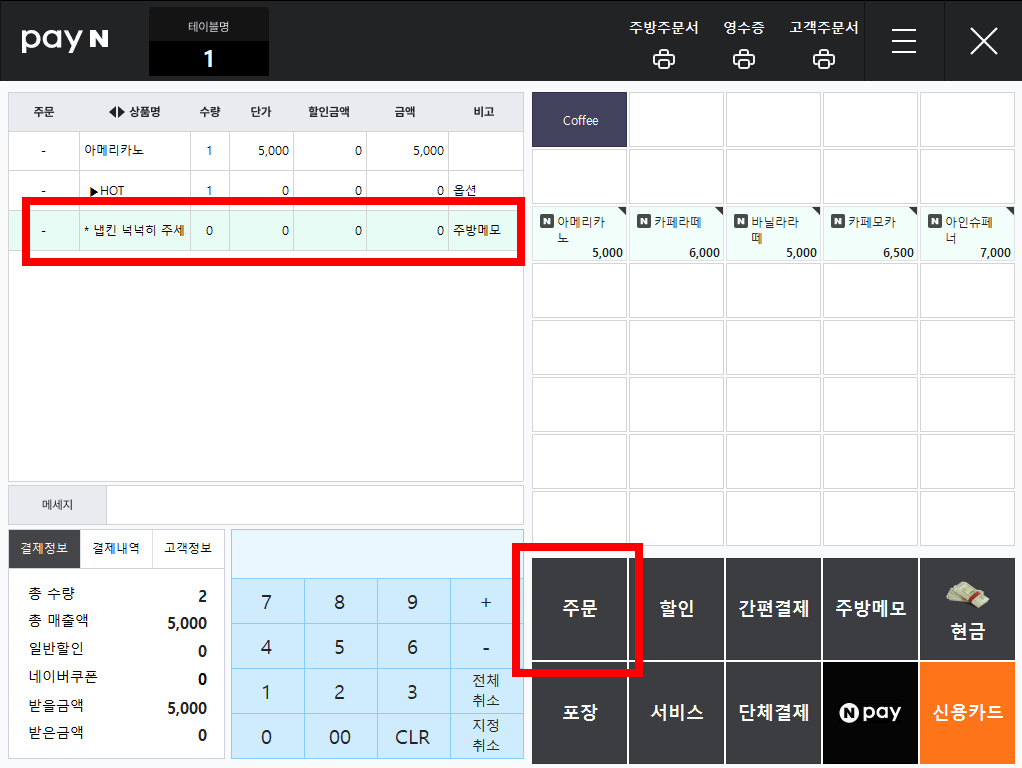1022x768 pixels.
Task: Tap the CLR clear button
Action: (x=413, y=737)
